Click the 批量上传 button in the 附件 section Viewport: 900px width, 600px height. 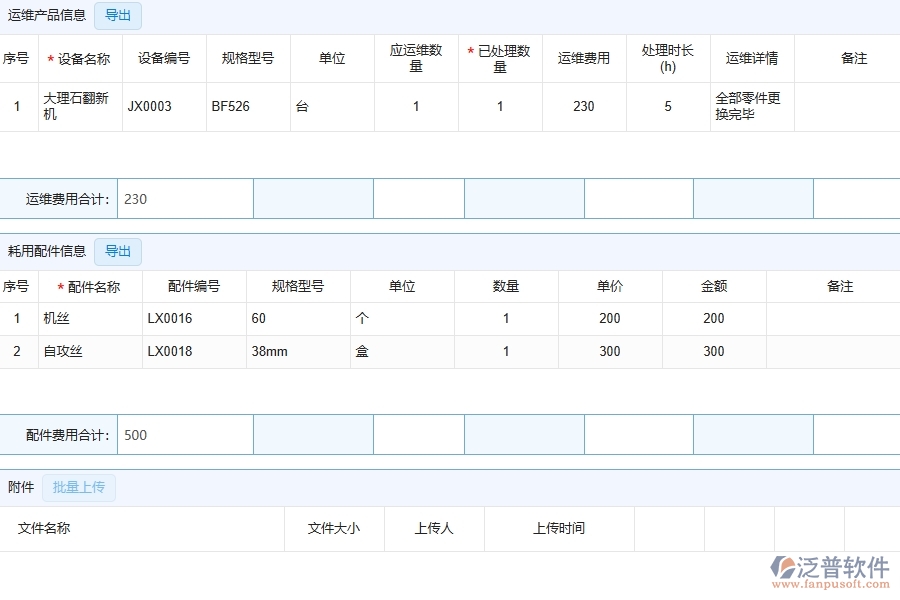point(79,487)
